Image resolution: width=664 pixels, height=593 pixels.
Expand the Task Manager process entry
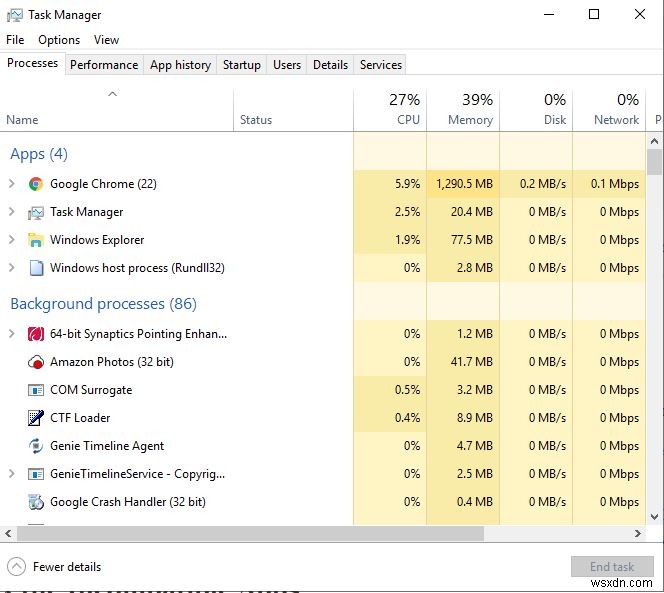[x=12, y=212]
